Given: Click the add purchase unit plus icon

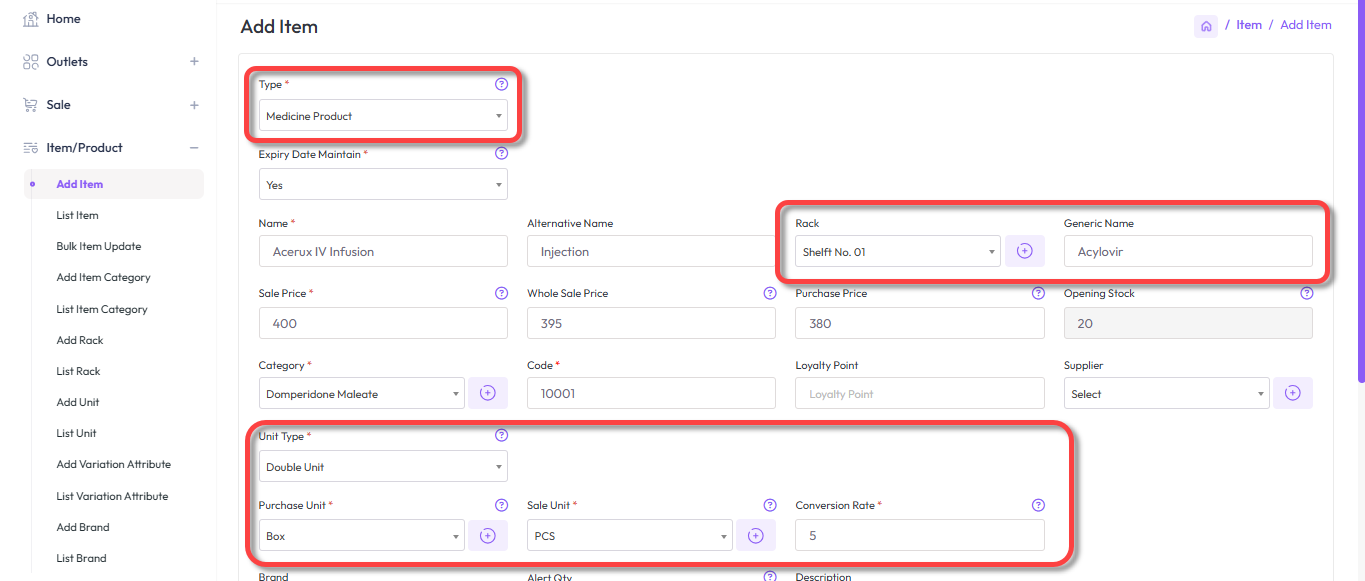Looking at the screenshot, I should [488, 536].
